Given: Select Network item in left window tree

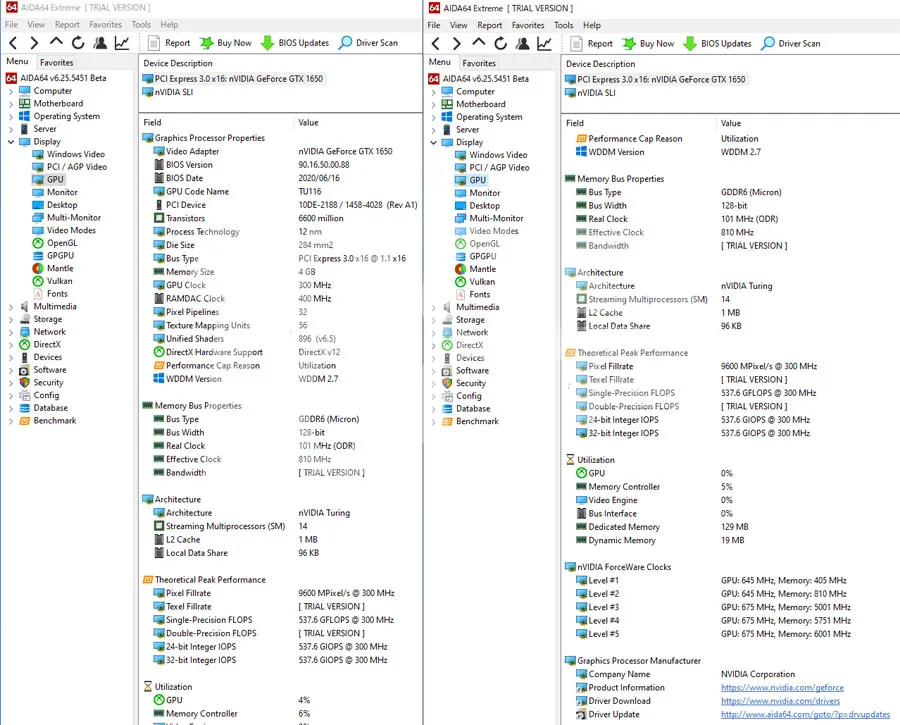Looking at the screenshot, I should [x=42, y=332].
